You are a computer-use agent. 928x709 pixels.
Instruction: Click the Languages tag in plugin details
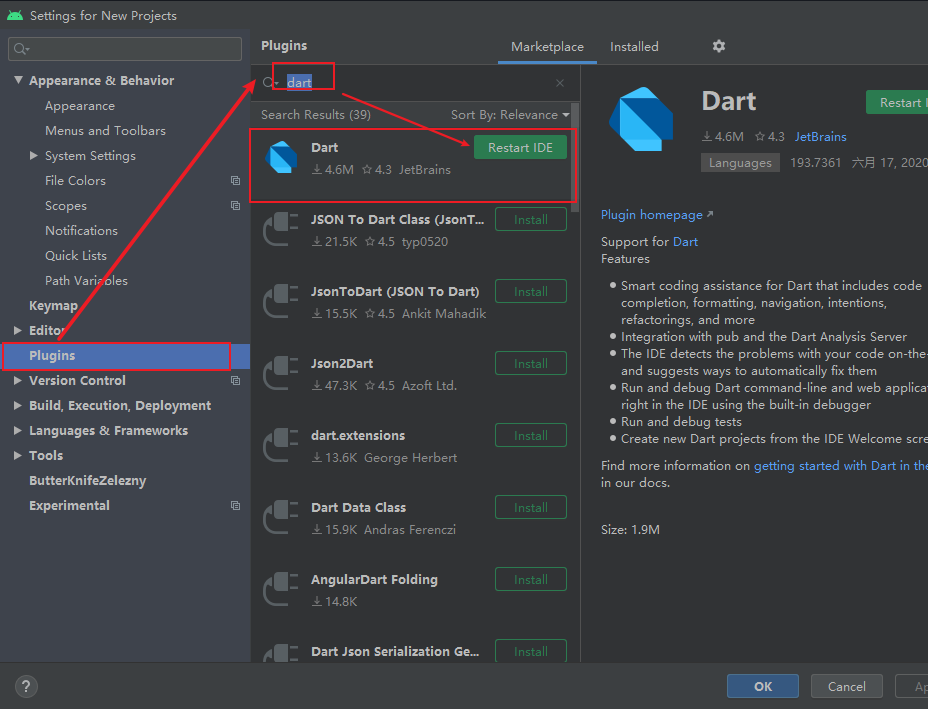click(x=740, y=163)
